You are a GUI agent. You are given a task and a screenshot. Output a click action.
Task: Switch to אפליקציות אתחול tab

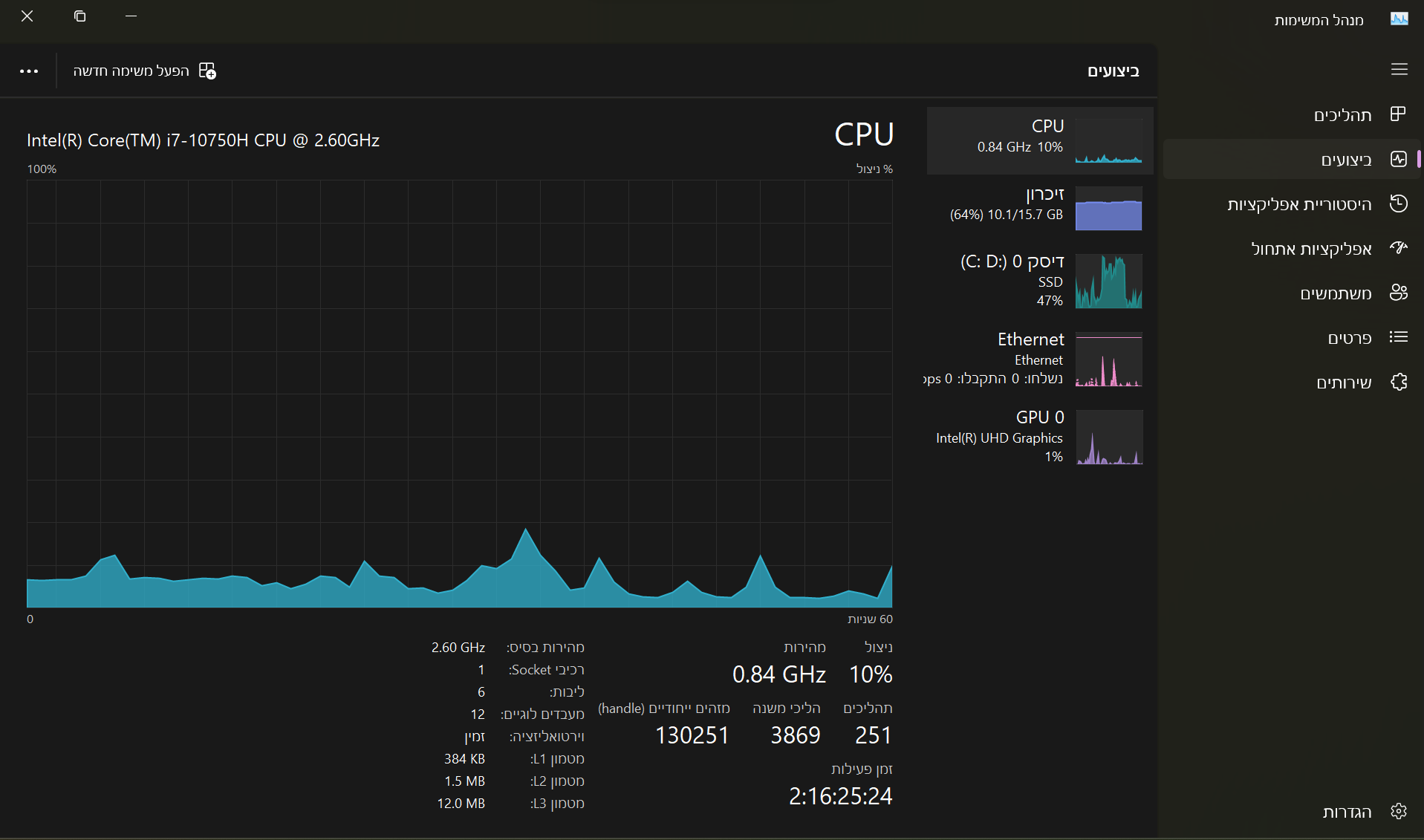pyautogui.click(x=1291, y=248)
